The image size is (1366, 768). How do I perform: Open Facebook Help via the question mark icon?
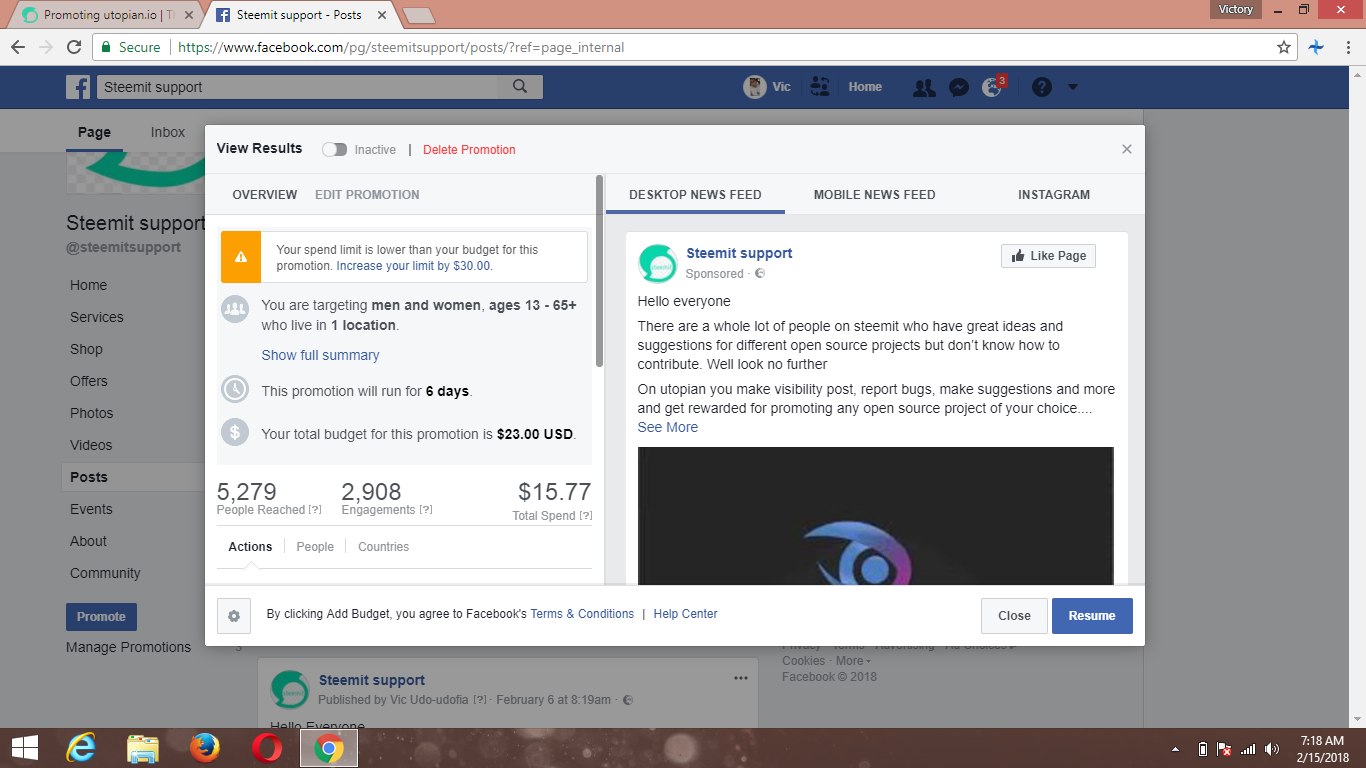pos(1040,87)
